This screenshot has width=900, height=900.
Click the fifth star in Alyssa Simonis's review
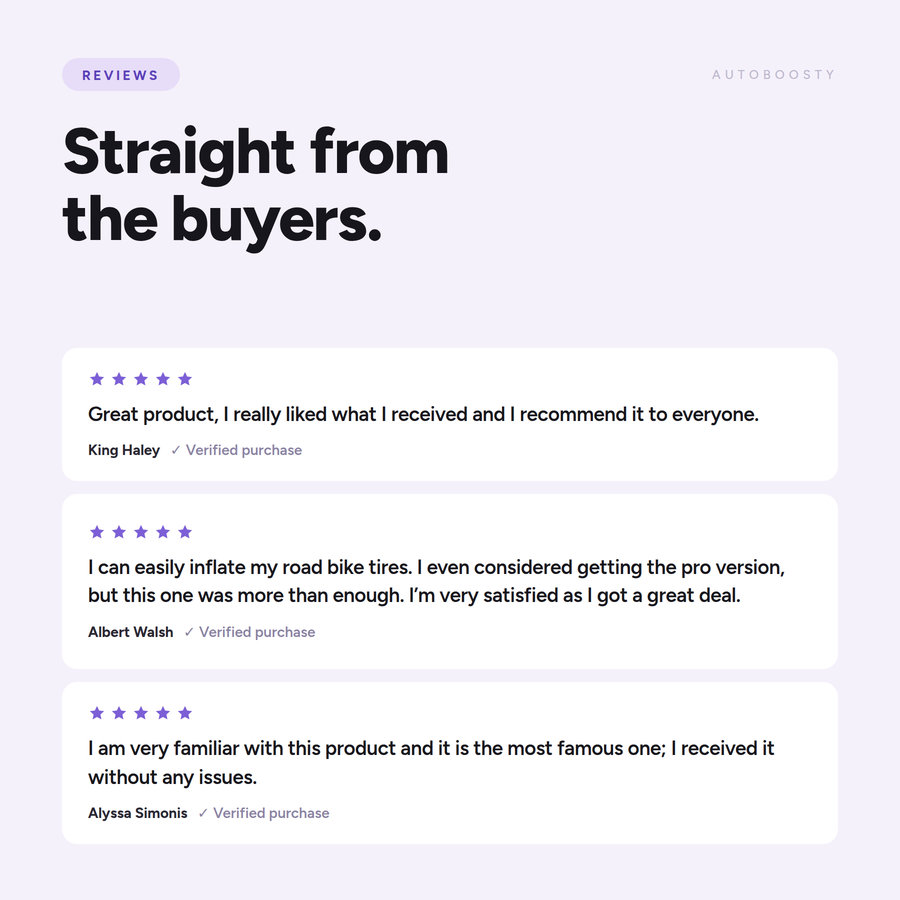point(185,713)
